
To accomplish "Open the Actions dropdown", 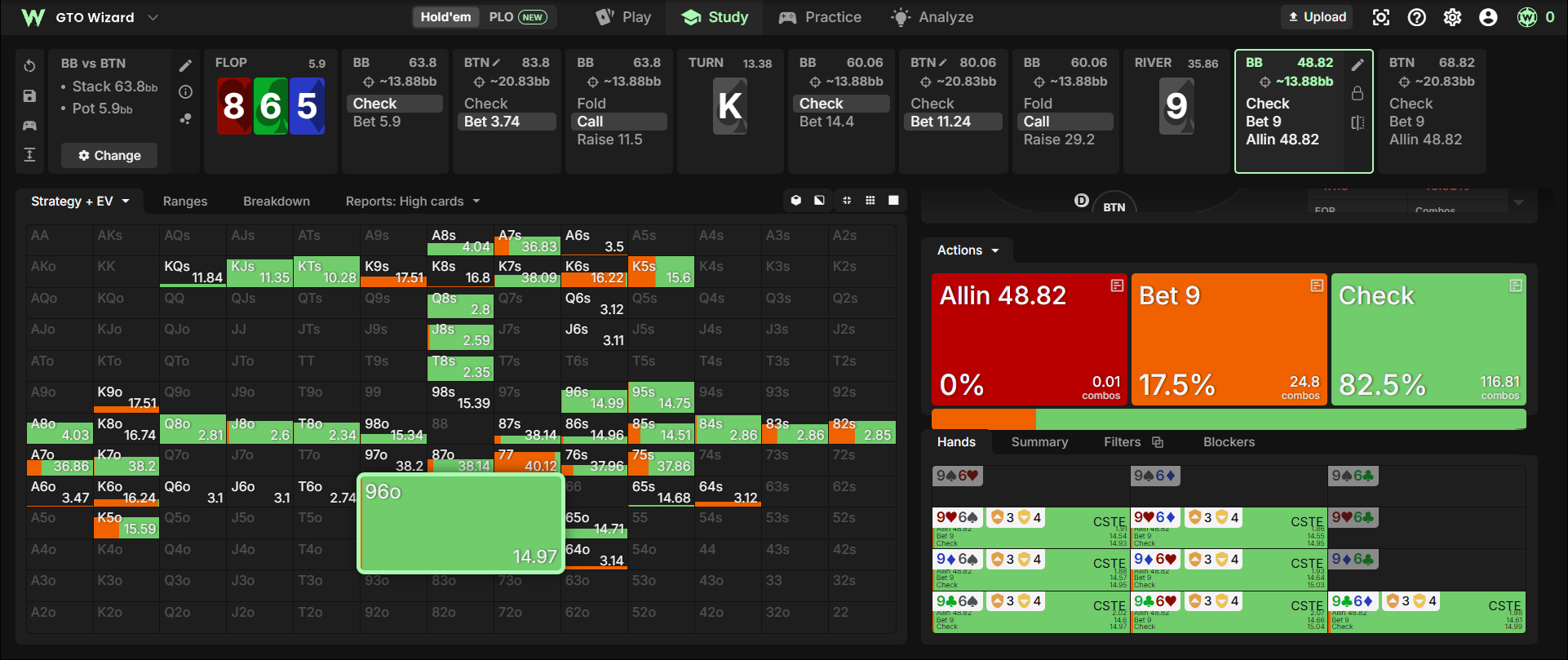I will click(x=968, y=250).
